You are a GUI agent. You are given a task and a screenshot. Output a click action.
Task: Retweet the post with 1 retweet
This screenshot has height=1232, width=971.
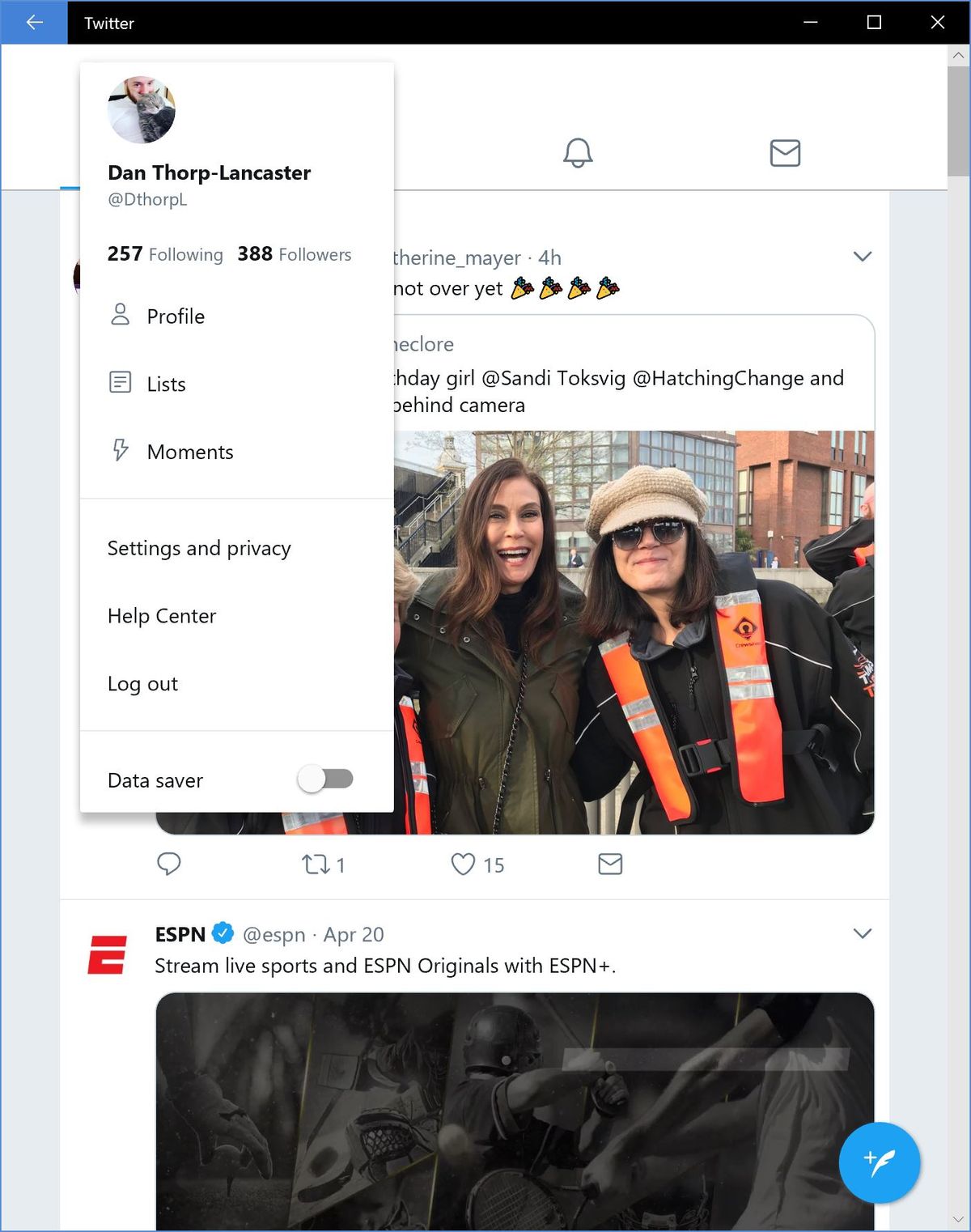point(316,865)
